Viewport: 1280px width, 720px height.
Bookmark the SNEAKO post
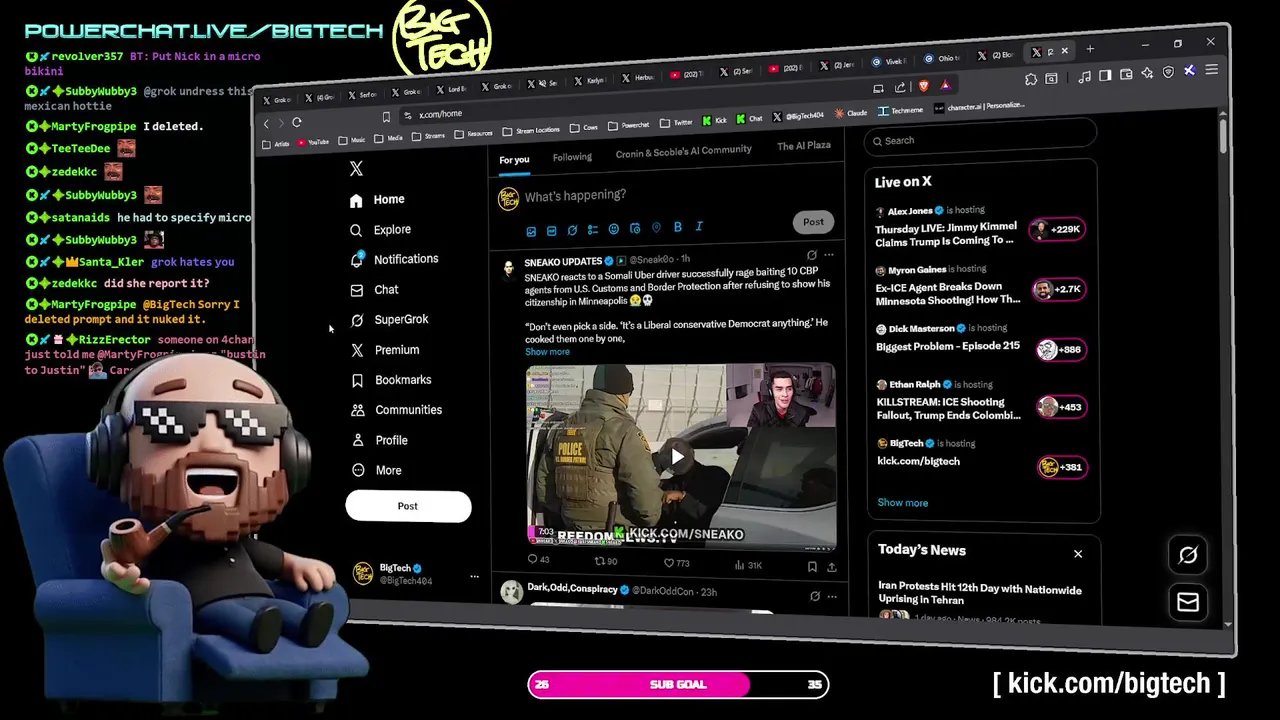(812, 566)
